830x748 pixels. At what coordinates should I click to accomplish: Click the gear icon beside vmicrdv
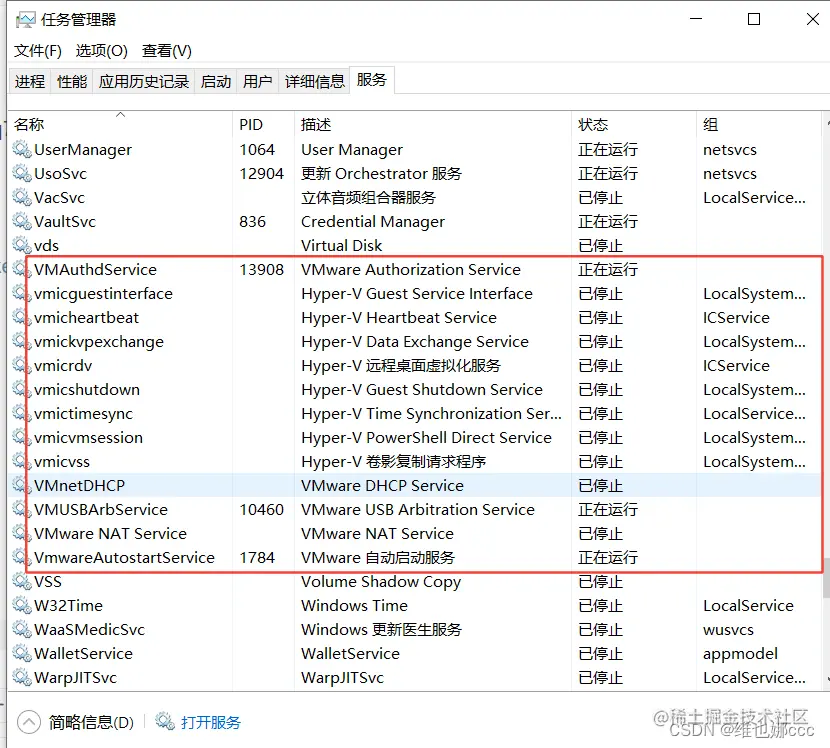[x=22, y=365]
